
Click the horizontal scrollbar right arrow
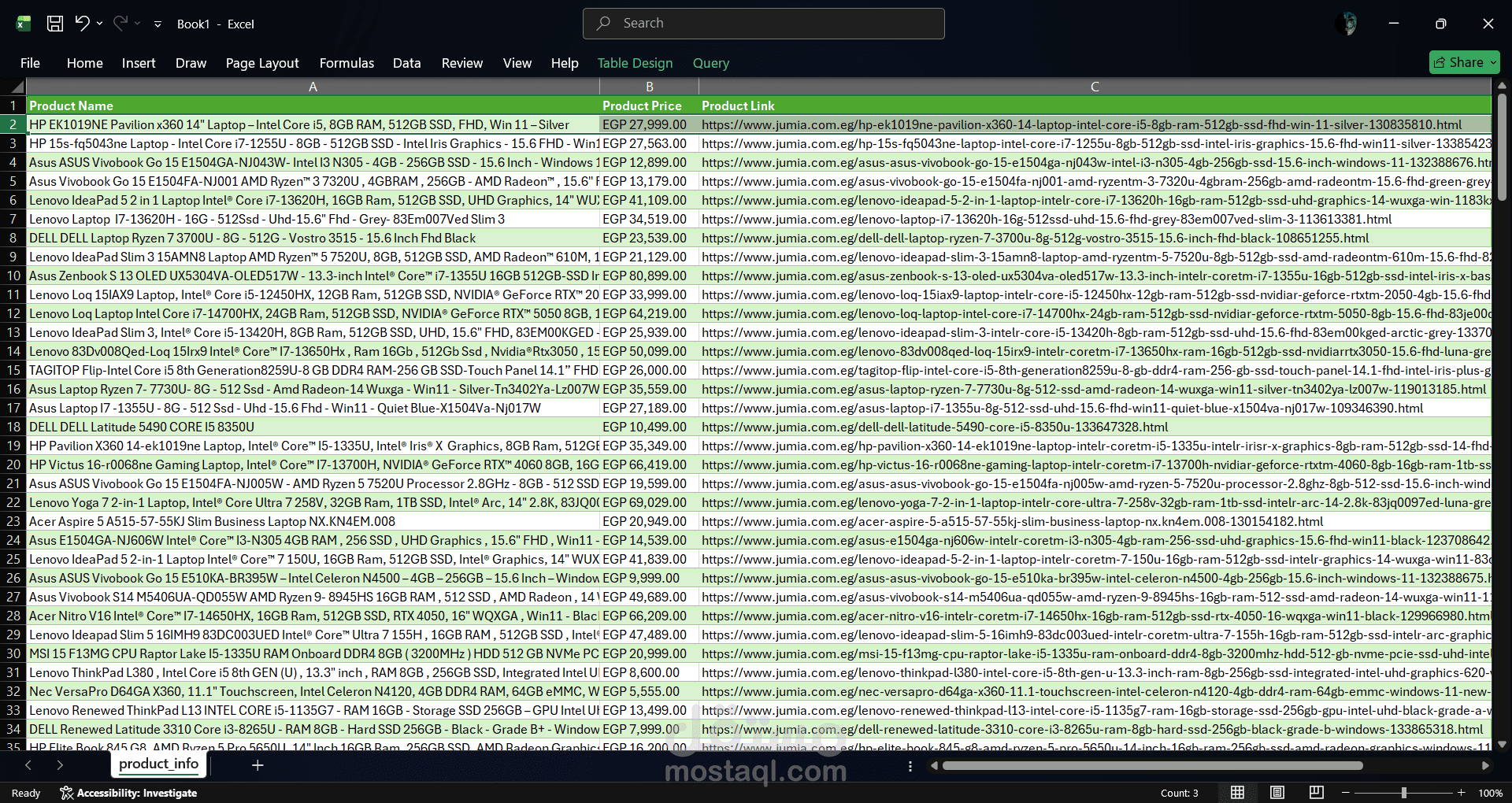(x=1485, y=765)
